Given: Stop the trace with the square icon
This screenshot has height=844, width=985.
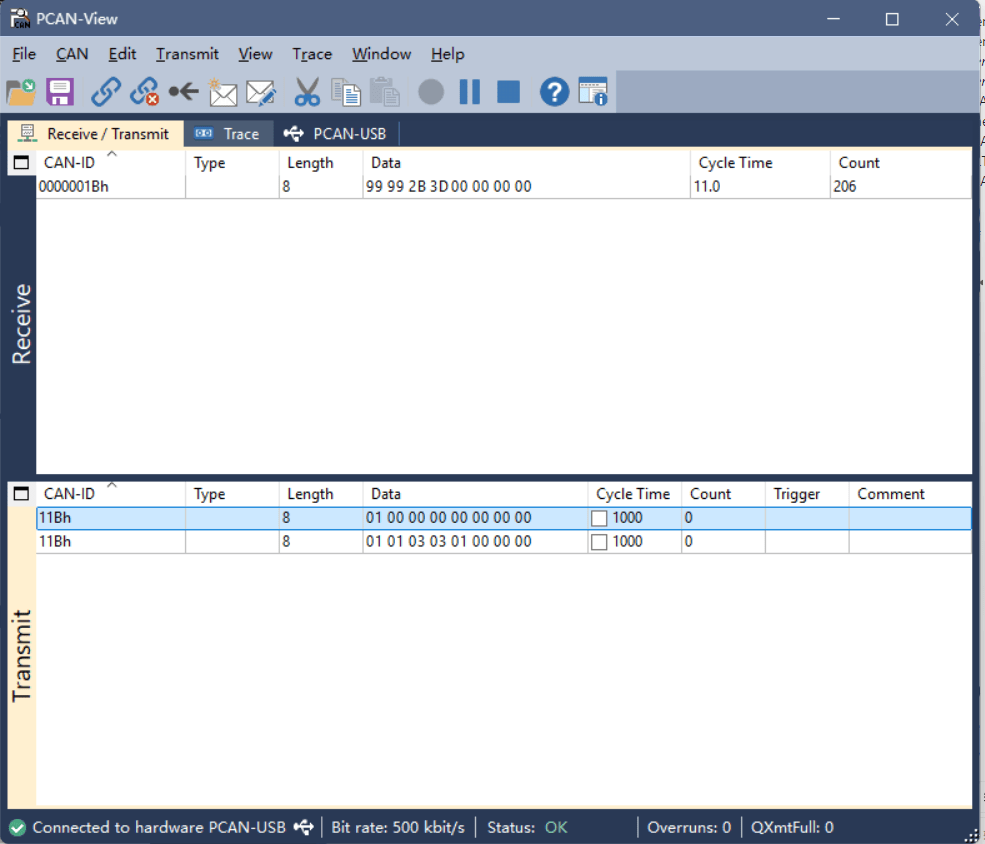Looking at the screenshot, I should pos(509,93).
